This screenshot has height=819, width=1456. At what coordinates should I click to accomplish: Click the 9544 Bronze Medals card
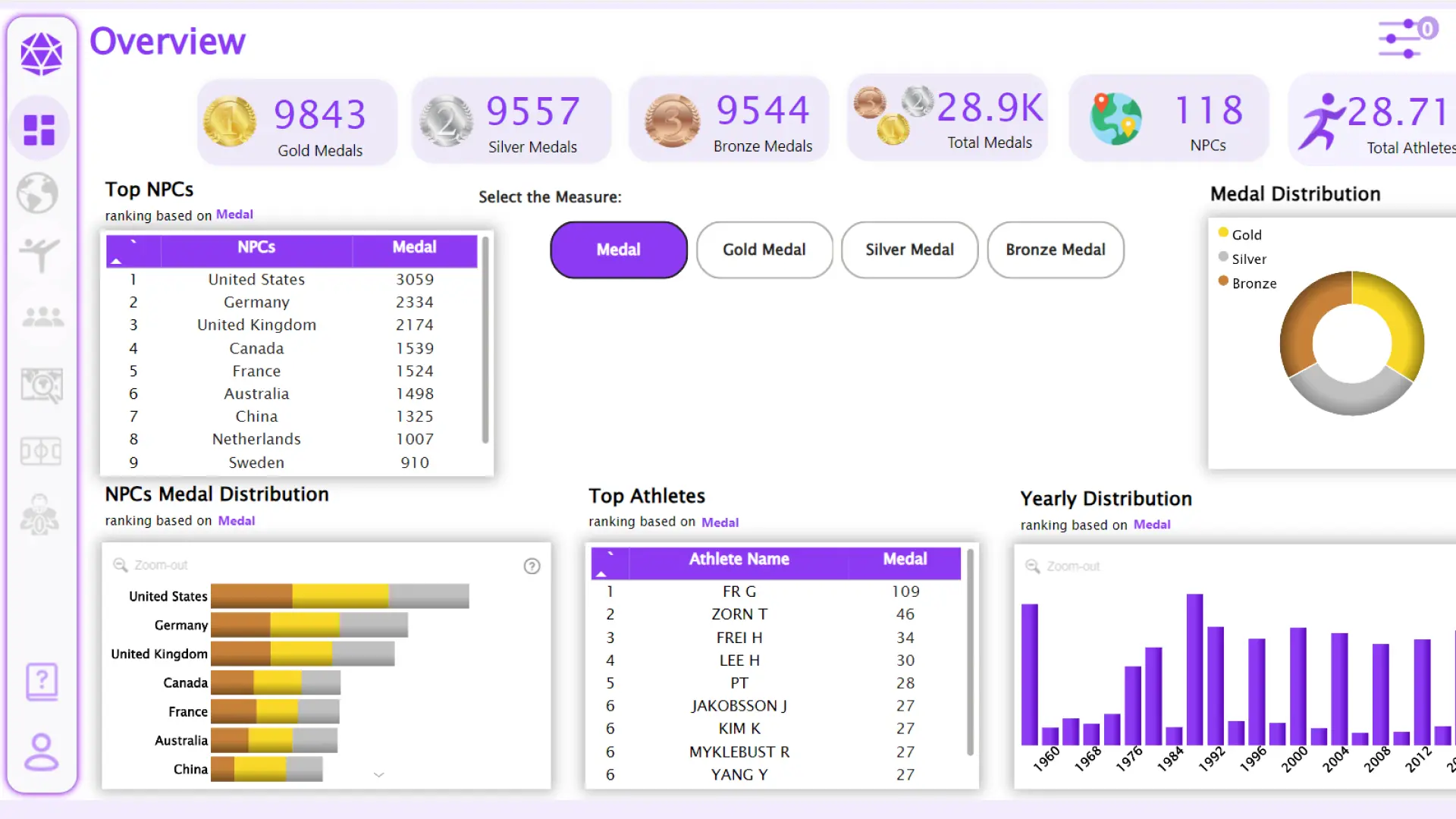pos(729,119)
